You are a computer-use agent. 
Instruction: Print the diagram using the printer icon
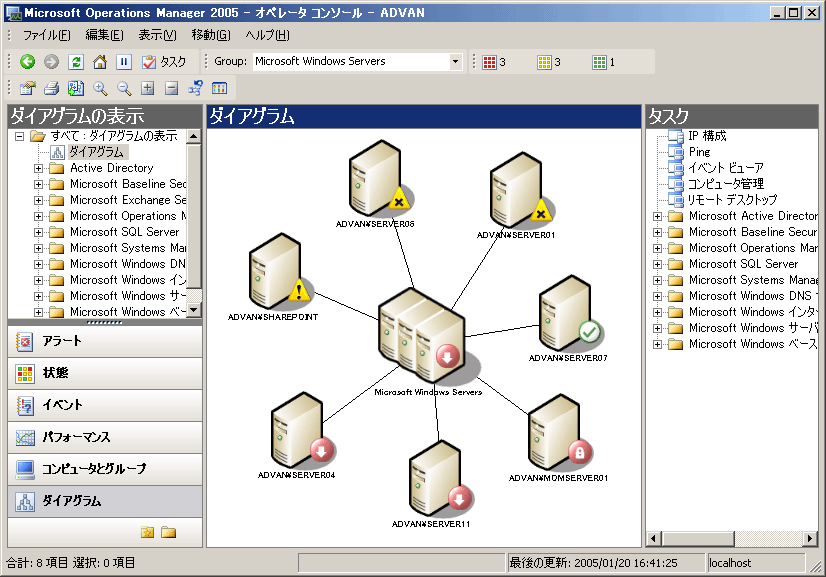pyautogui.click(x=52, y=88)
